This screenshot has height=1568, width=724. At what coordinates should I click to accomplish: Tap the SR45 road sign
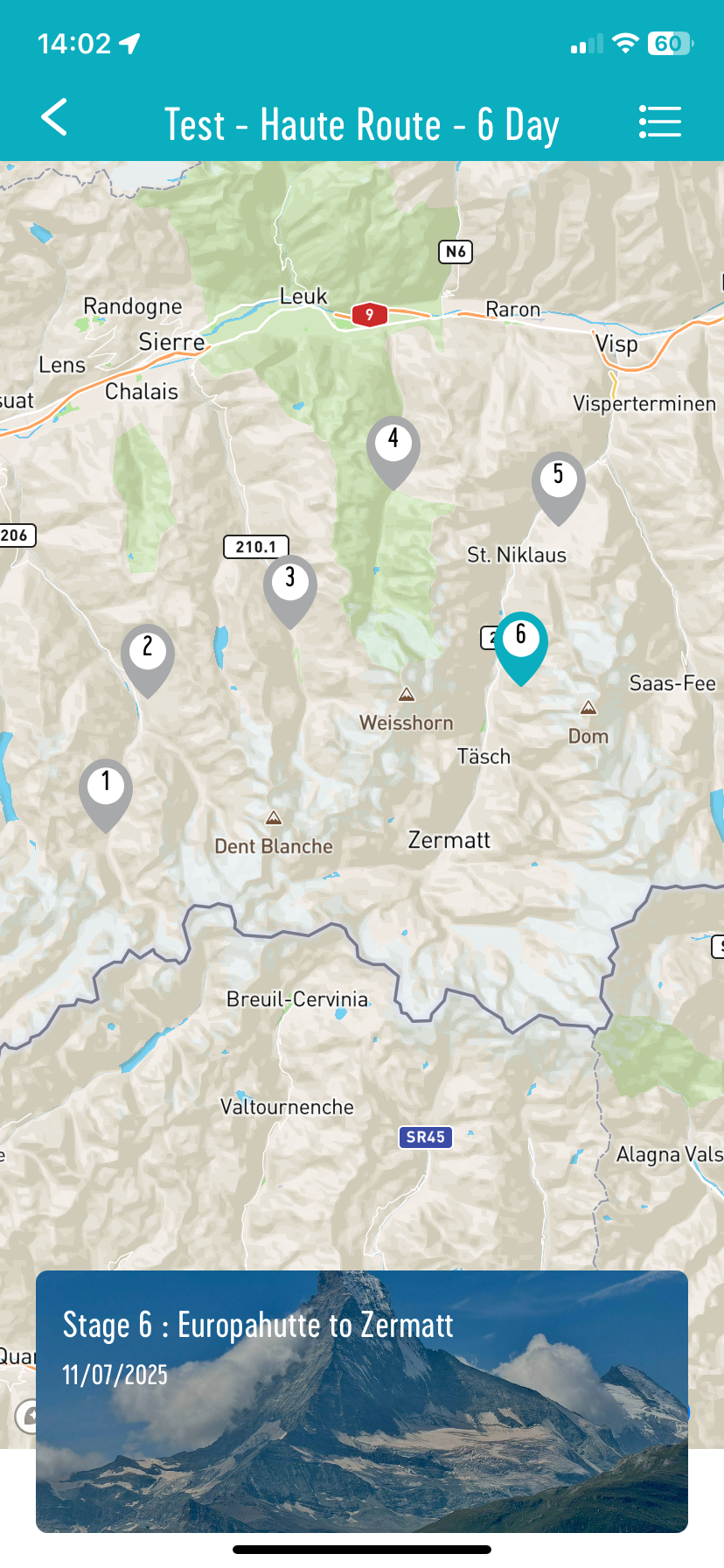[x=426, y=1137]
